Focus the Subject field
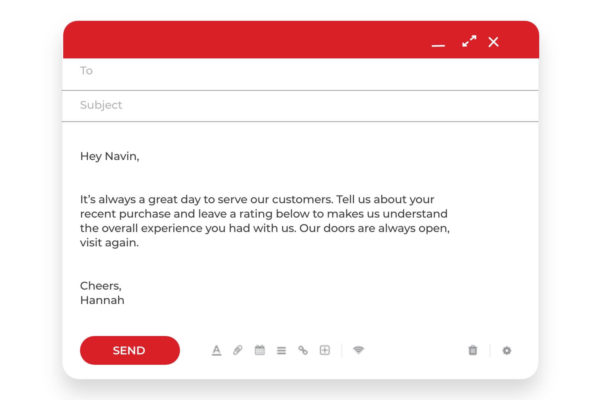600x400 pixels. (300, 106)
